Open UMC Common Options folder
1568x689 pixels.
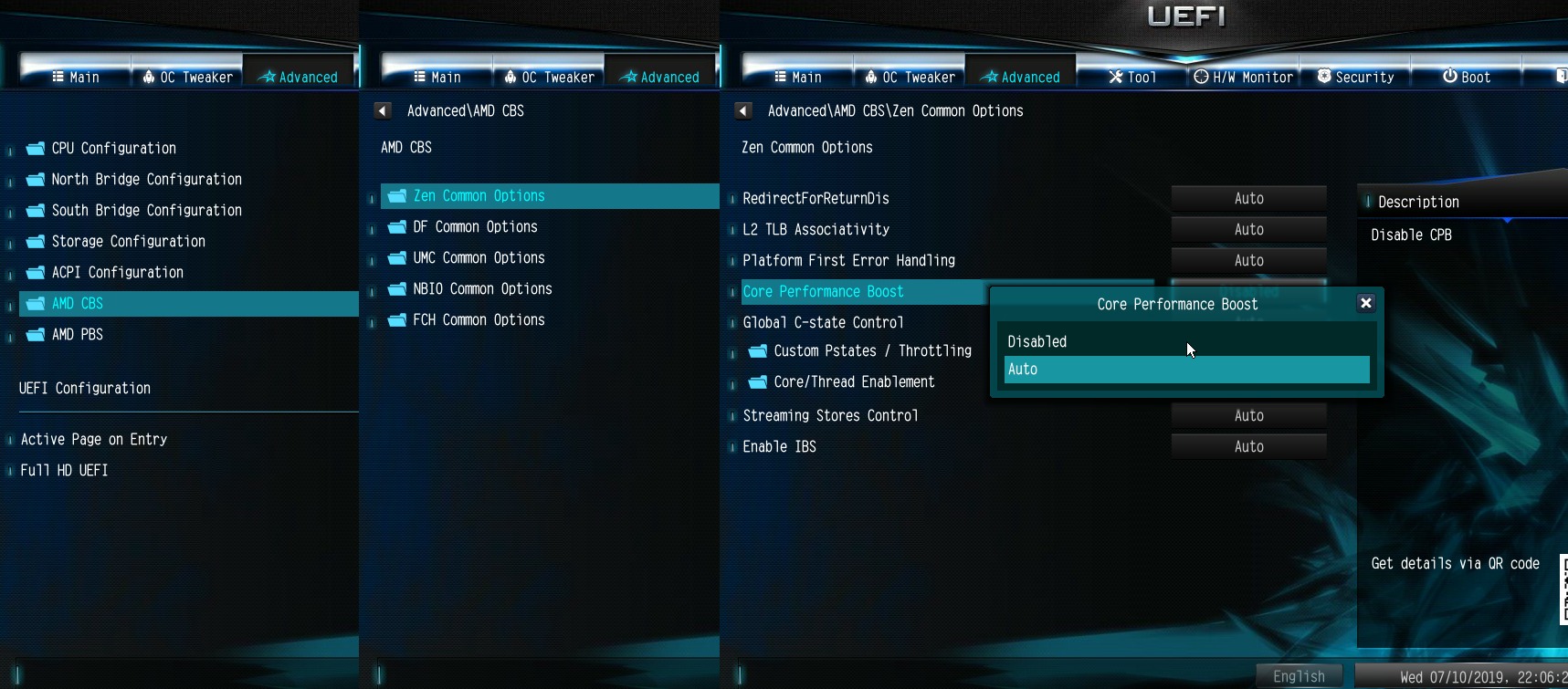tap(466, 257)
